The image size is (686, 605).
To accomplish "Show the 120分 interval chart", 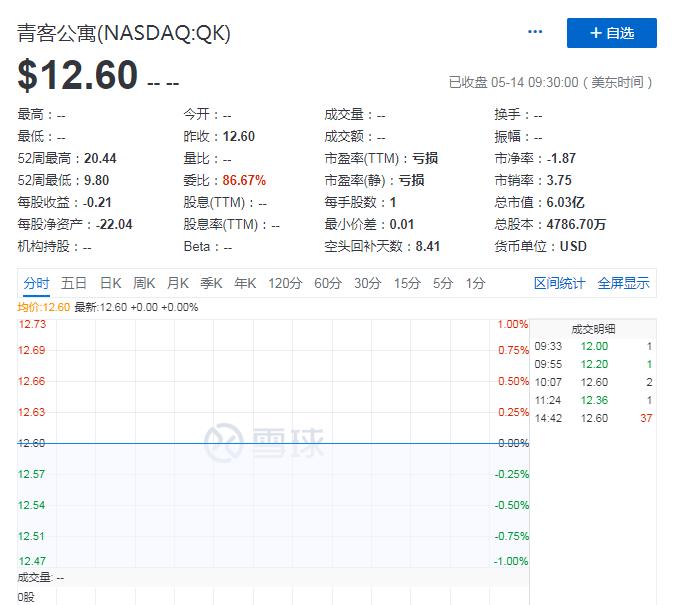I will point(285,283).
